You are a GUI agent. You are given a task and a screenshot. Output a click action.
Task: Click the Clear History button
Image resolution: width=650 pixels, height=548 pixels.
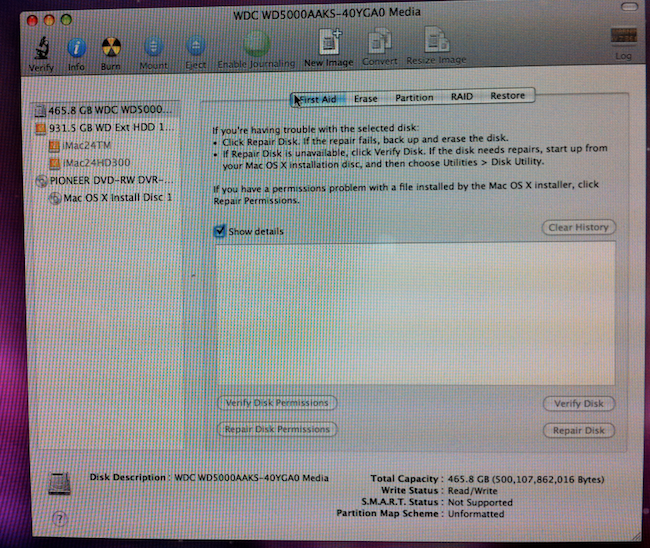(578, 228)
